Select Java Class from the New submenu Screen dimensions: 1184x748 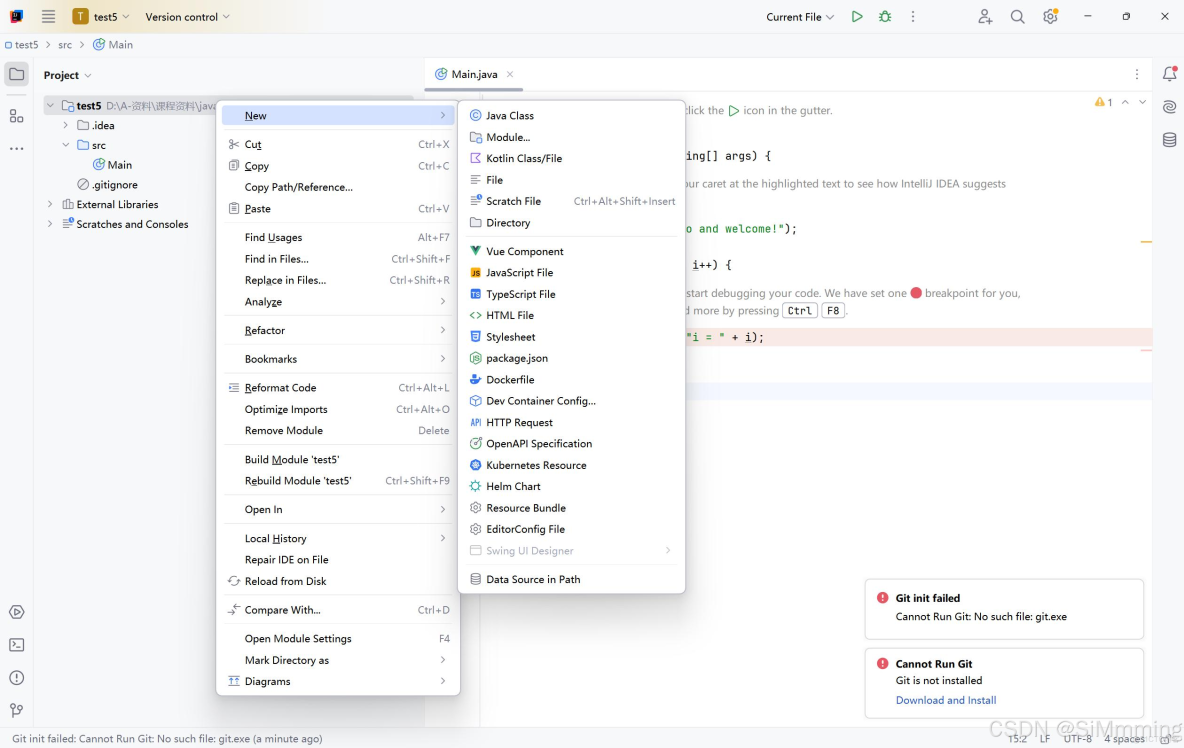click(x=510, y=116)
